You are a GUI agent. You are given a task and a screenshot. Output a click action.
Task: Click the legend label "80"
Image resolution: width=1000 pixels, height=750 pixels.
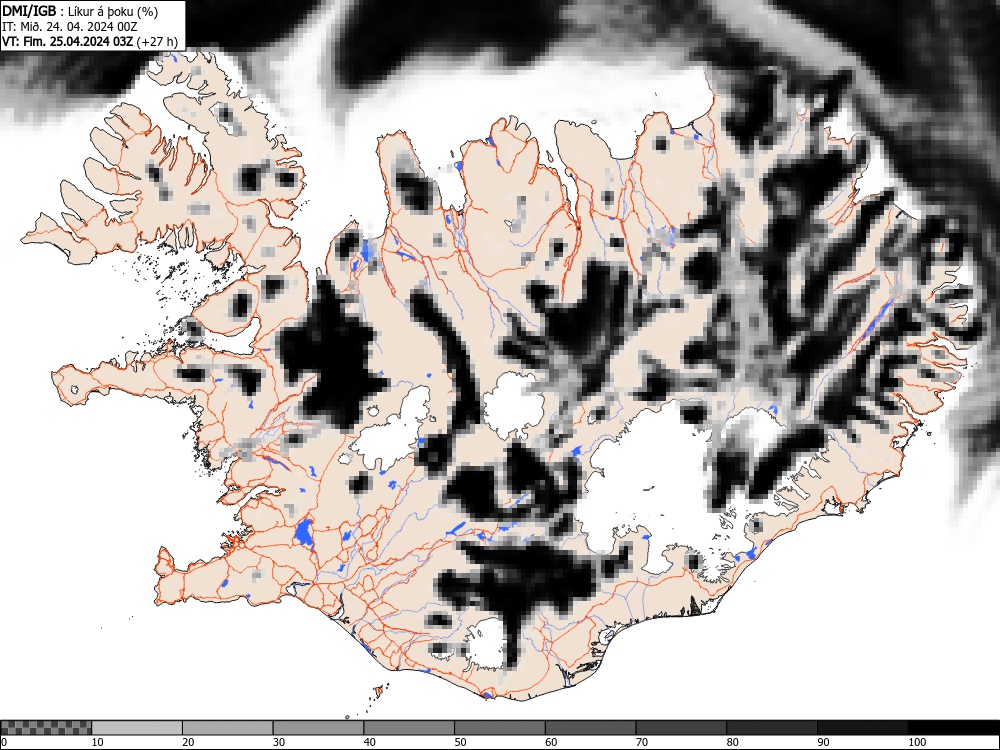click(733, 742)
